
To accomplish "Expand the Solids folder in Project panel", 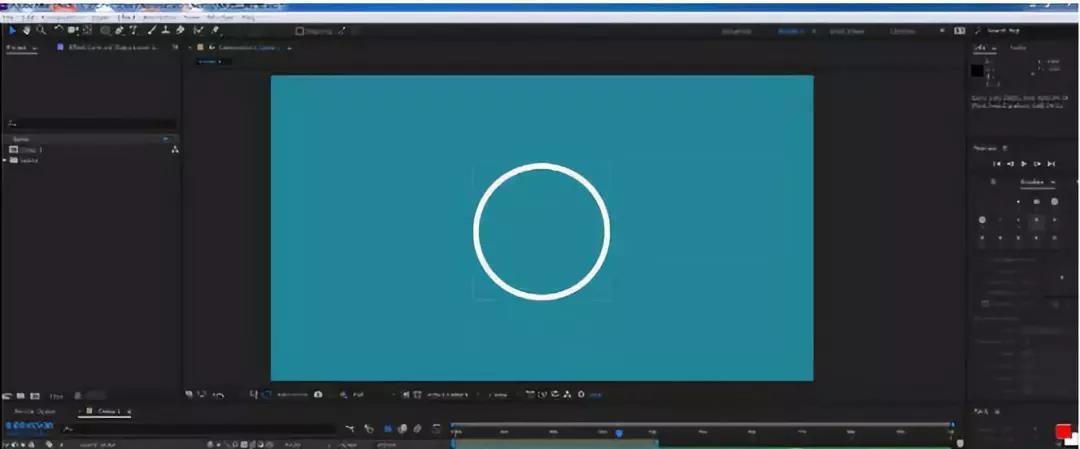I will click(5, 160).
